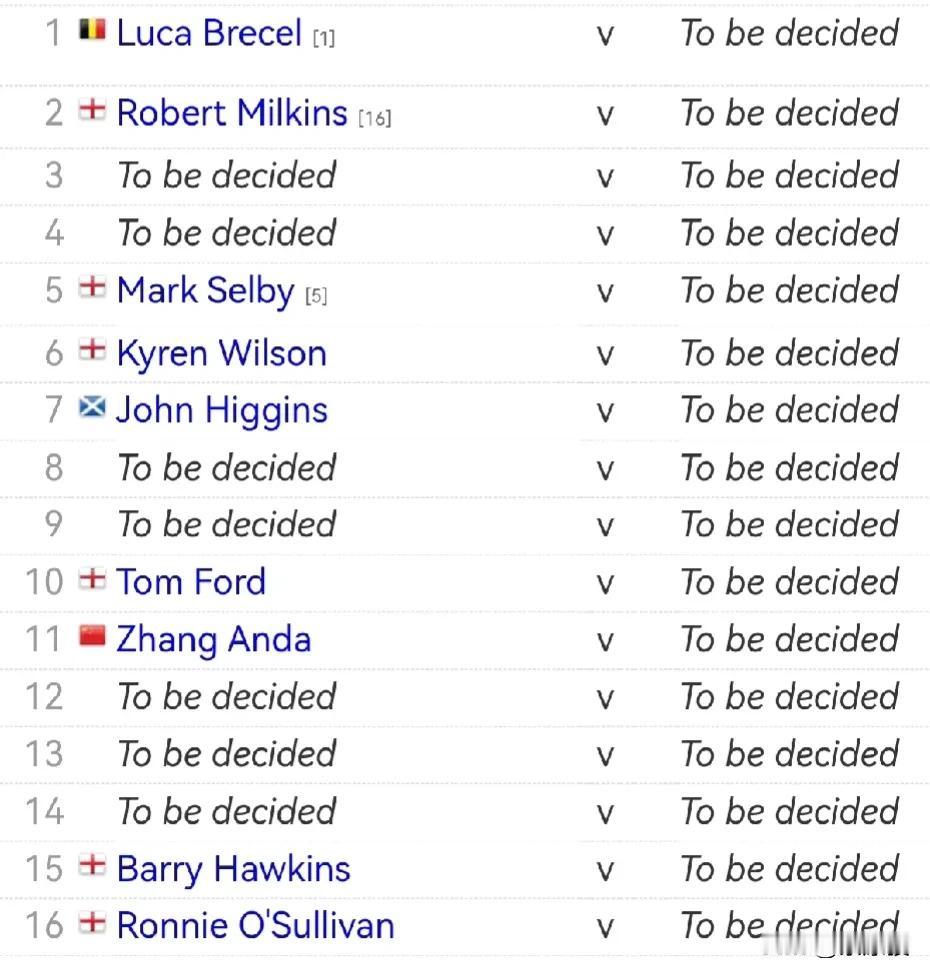Click the England flag next to Robert Milkins
The width and height of the screenshot is (930, 977).
[x=92, y=110]
